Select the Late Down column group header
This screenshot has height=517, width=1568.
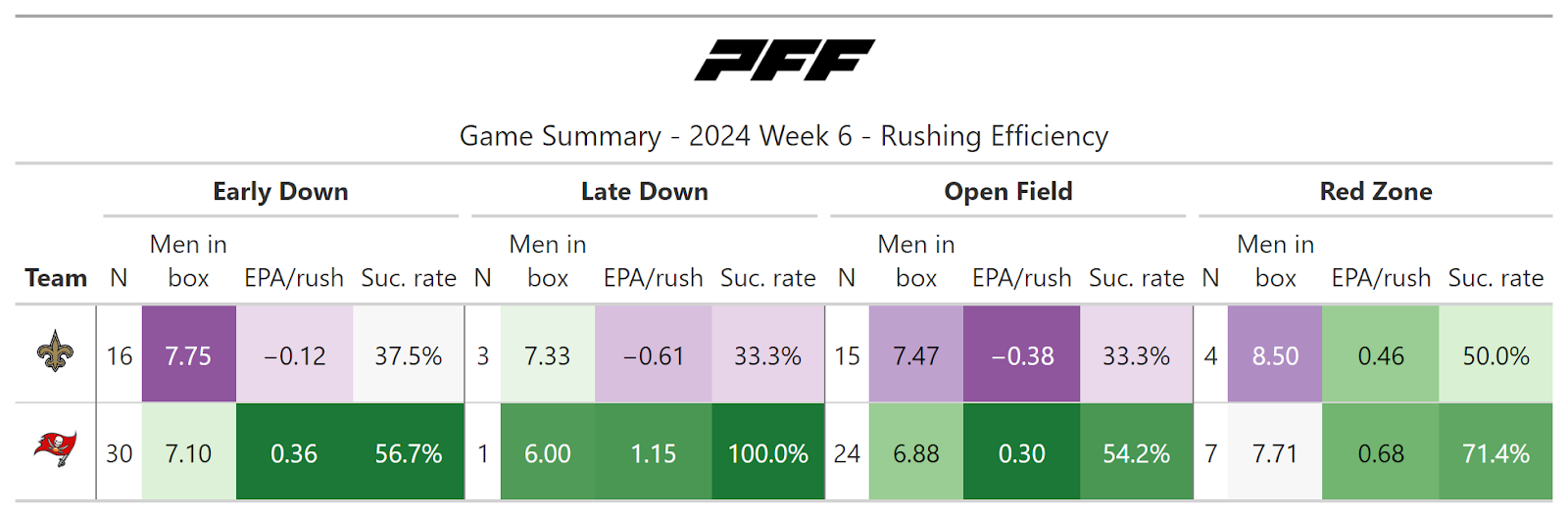point(644,192)
